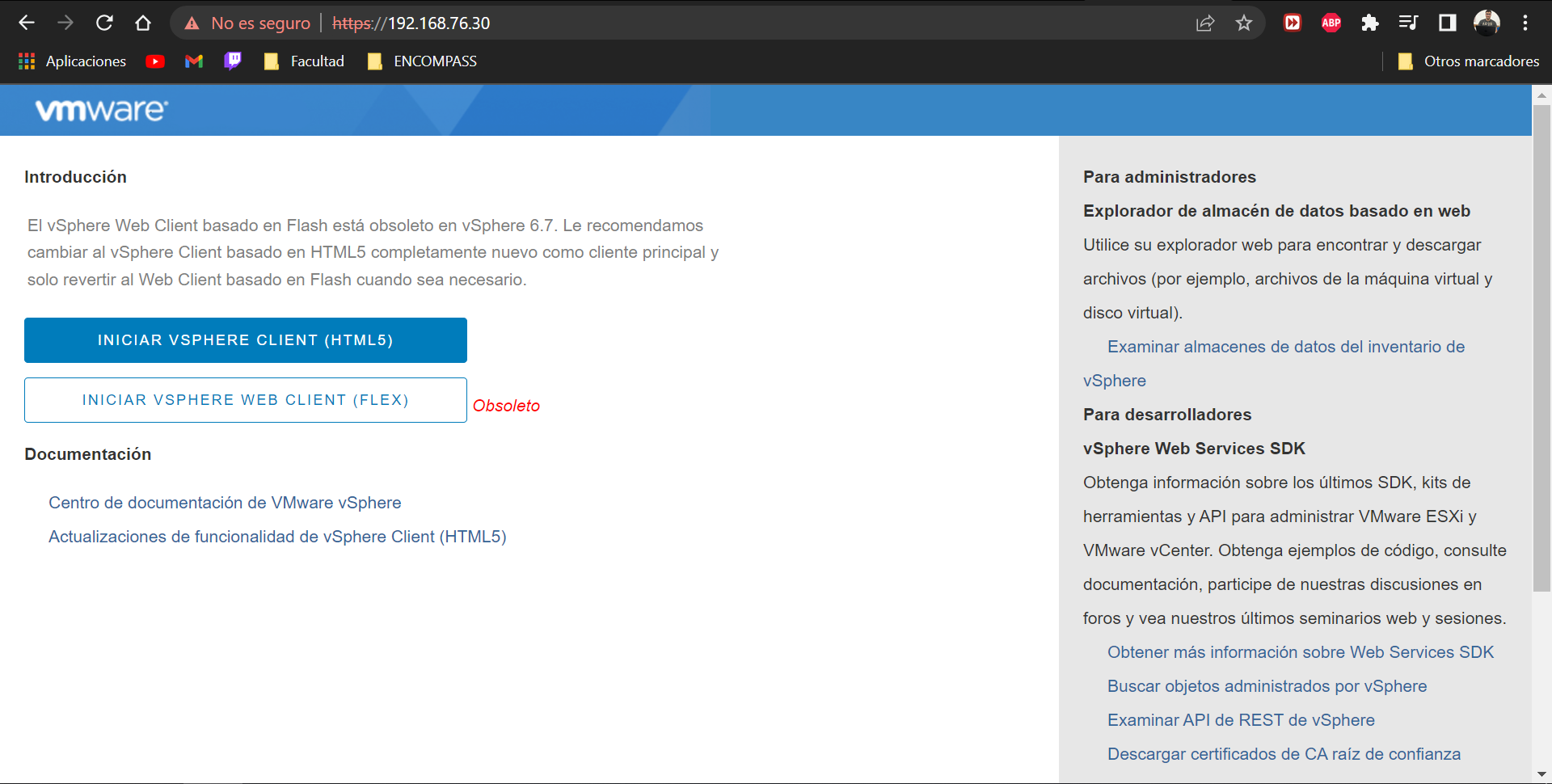This screenshot has width=1552, height=784.
Task: Launch INICIAR VSPHERE WEB CLIENT (FLEX)
Action: pos(246,400)
